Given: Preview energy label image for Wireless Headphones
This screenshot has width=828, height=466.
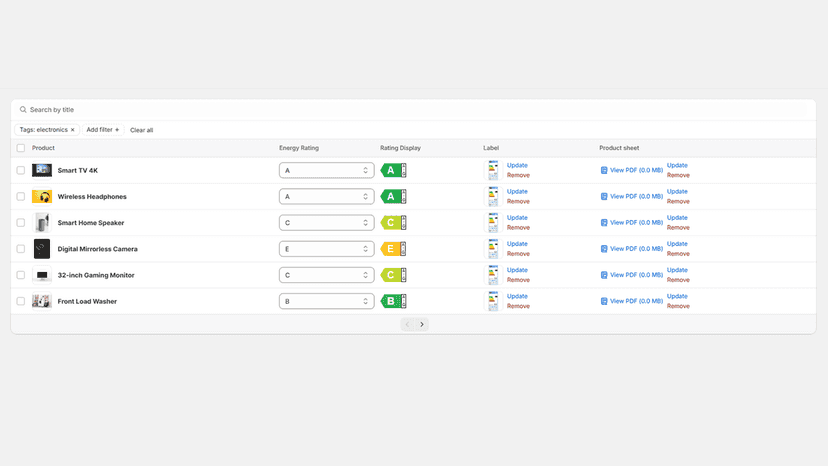Looking at the screenshot, I should (x=493, y=197).
